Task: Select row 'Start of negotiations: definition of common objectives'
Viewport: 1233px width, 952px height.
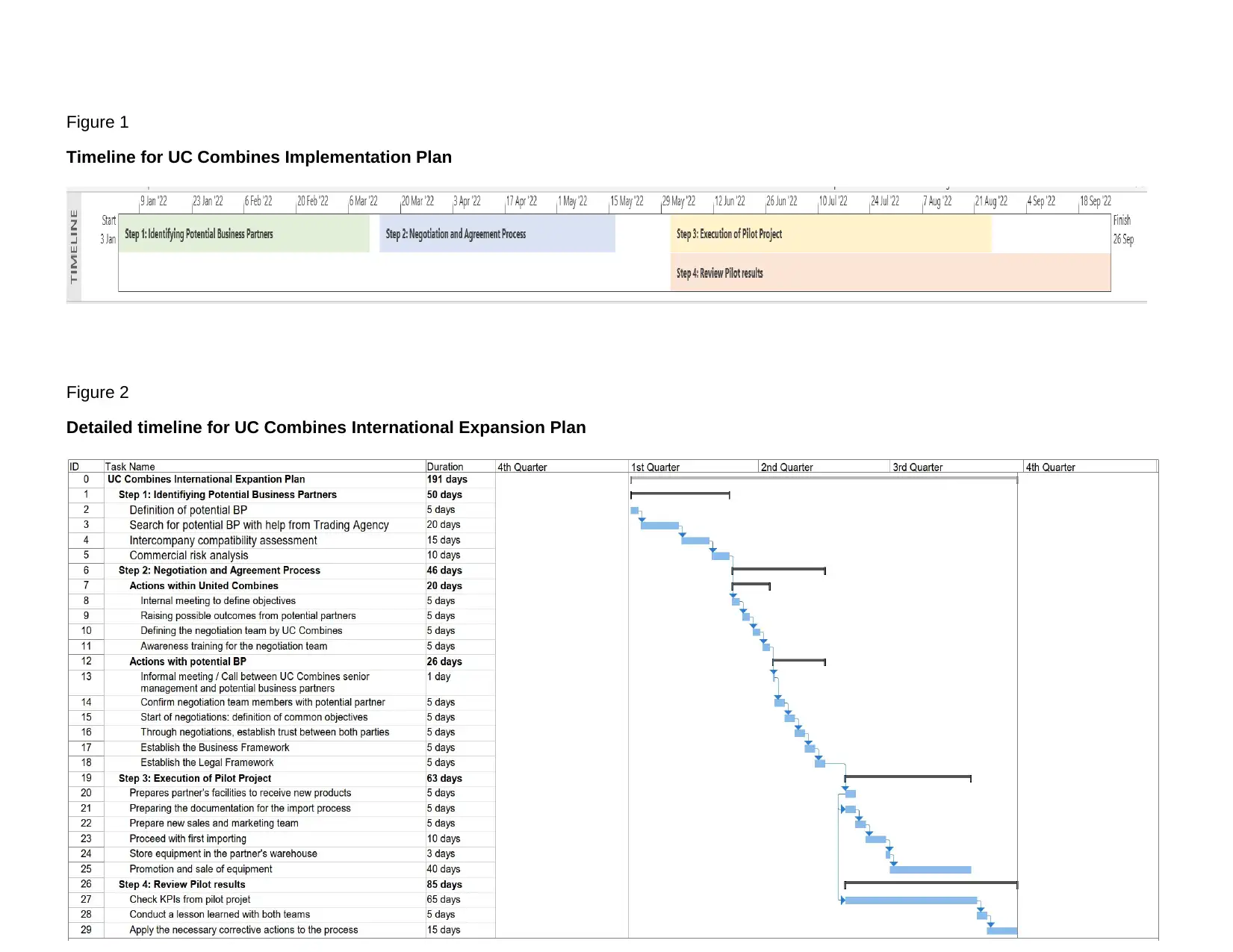Action: [x=282, y=718]
